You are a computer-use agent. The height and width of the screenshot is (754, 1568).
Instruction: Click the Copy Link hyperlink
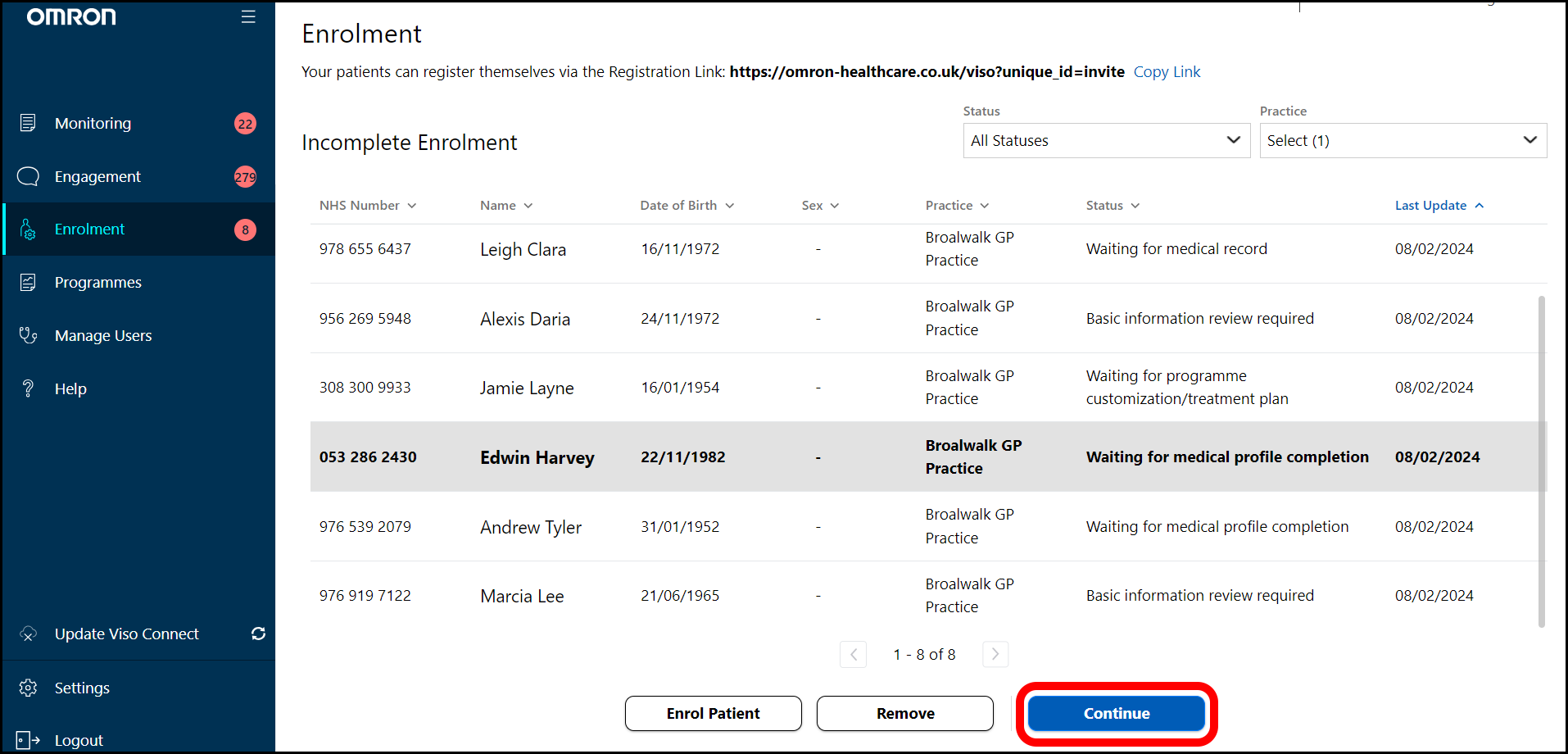point(1167,72)
